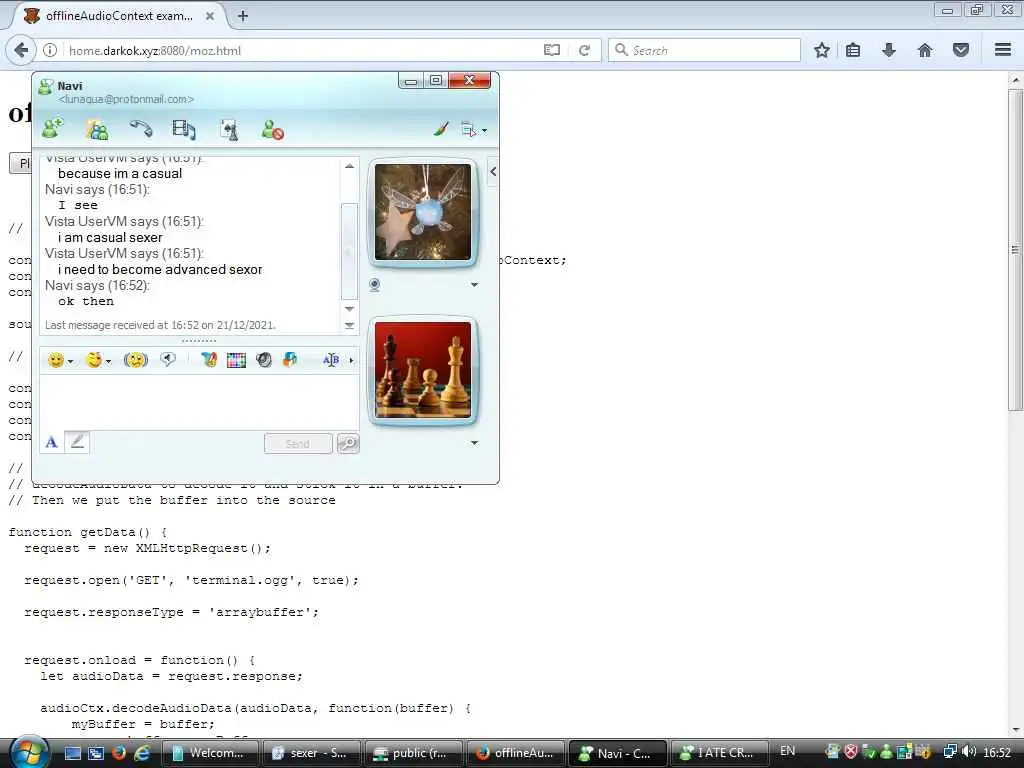1024x768 pixels.
Task: Click the page scrollbar down arrow
Action: [x=1016, y=730]
